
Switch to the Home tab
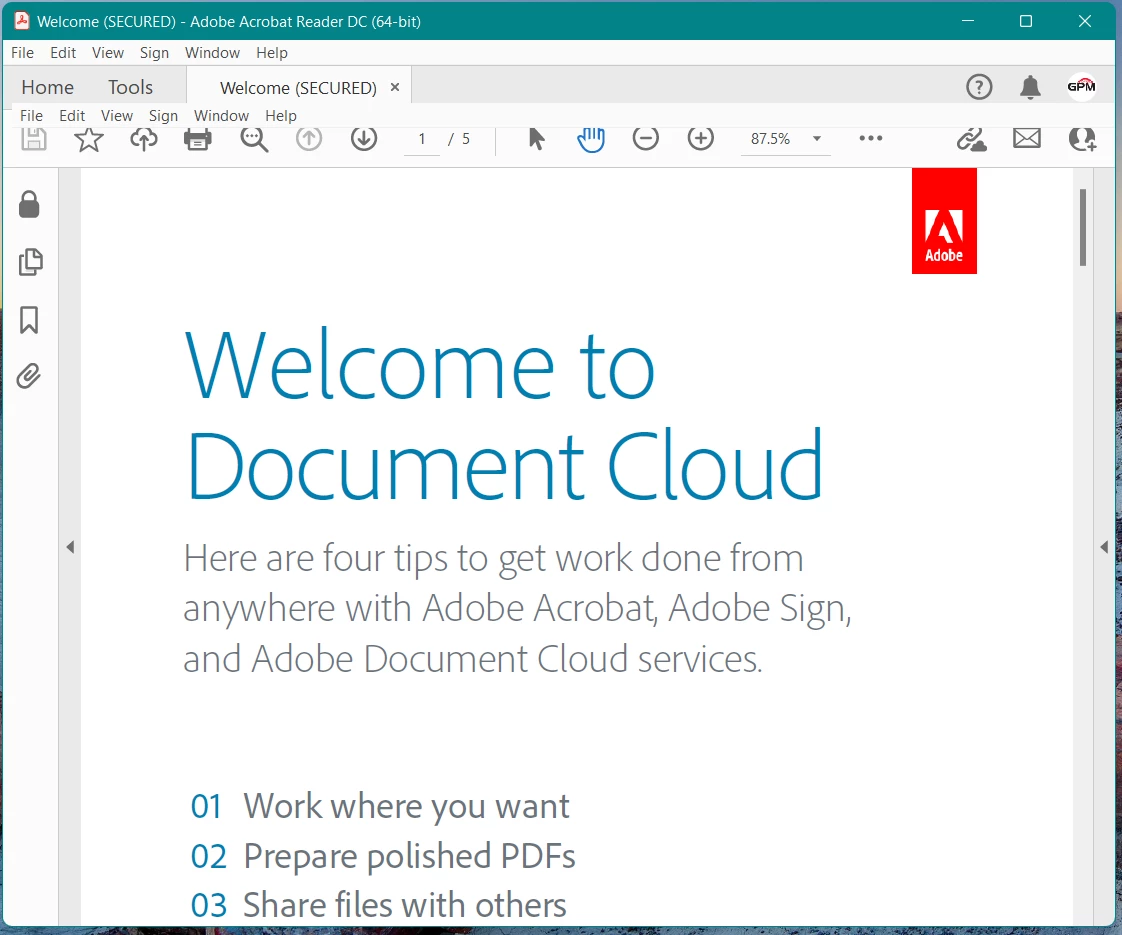47,87
